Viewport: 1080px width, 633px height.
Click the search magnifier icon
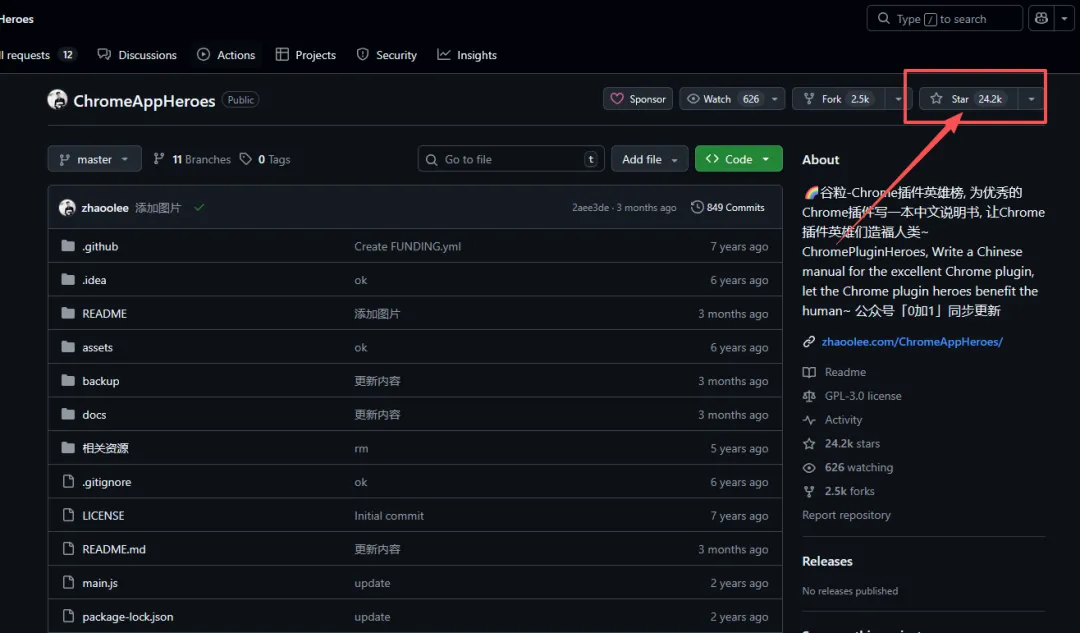[x=883, y=19]
